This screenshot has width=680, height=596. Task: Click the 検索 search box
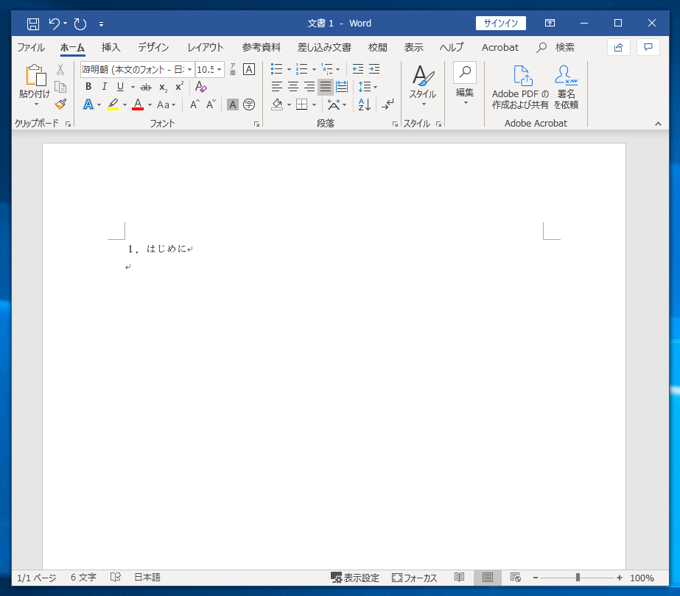pos(556,47)
